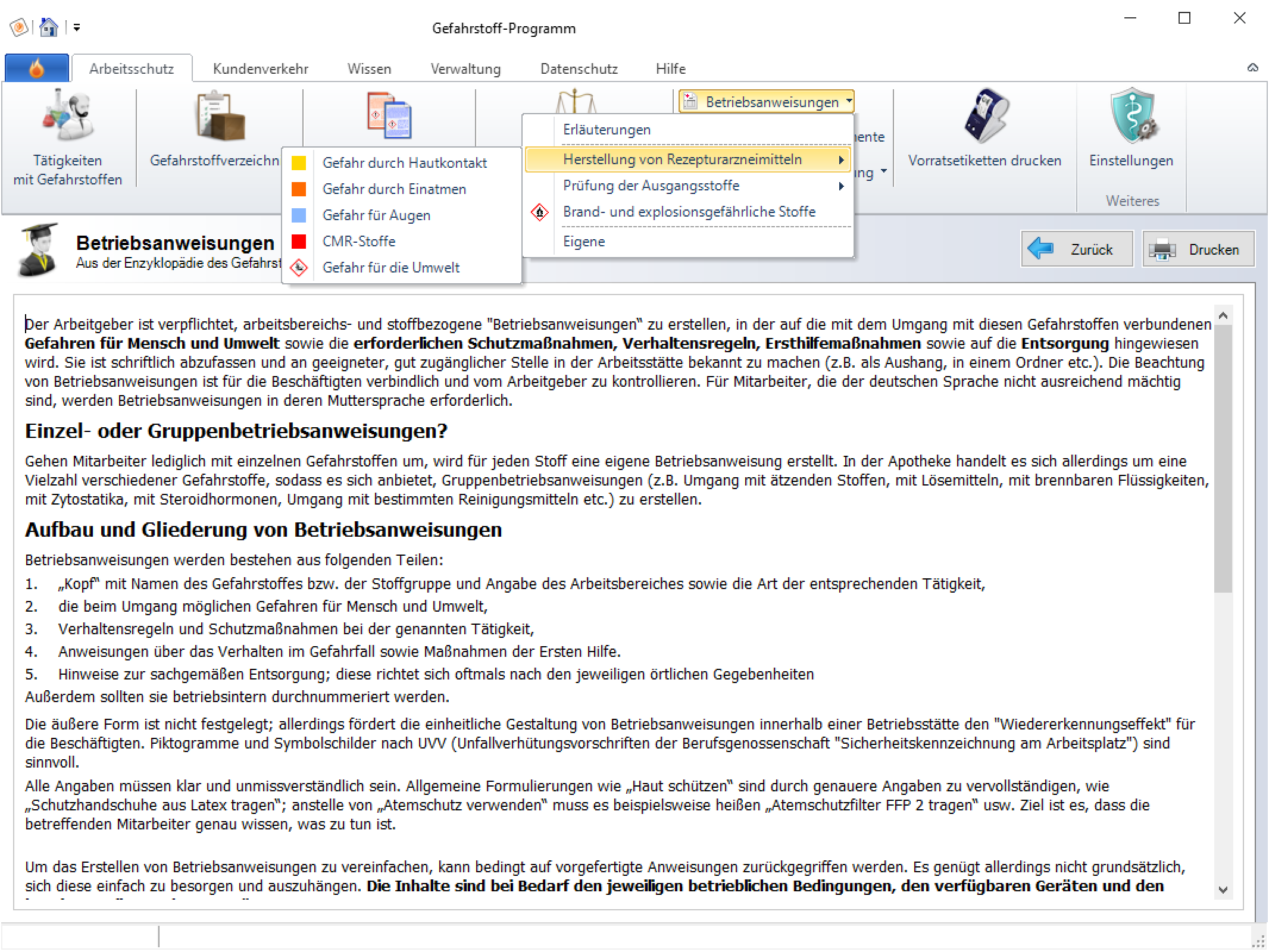
Task: Switch to the Wissen tab
Action: click(369, 69)
